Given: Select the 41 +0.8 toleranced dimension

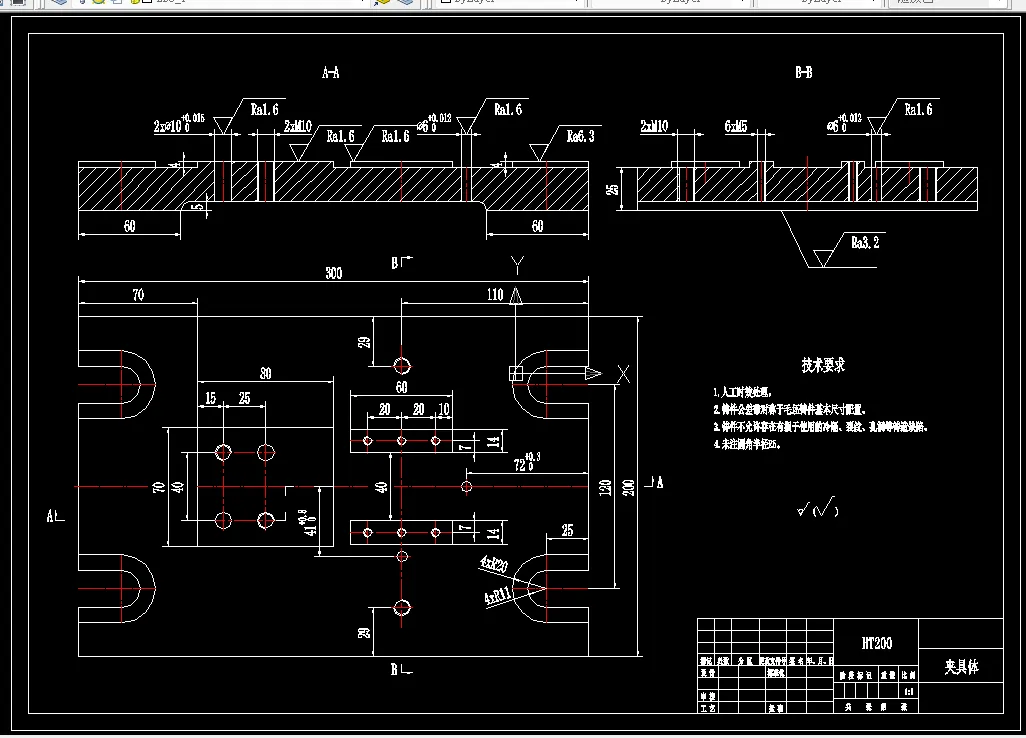Looking at the screenshot, I should (307, 522).
